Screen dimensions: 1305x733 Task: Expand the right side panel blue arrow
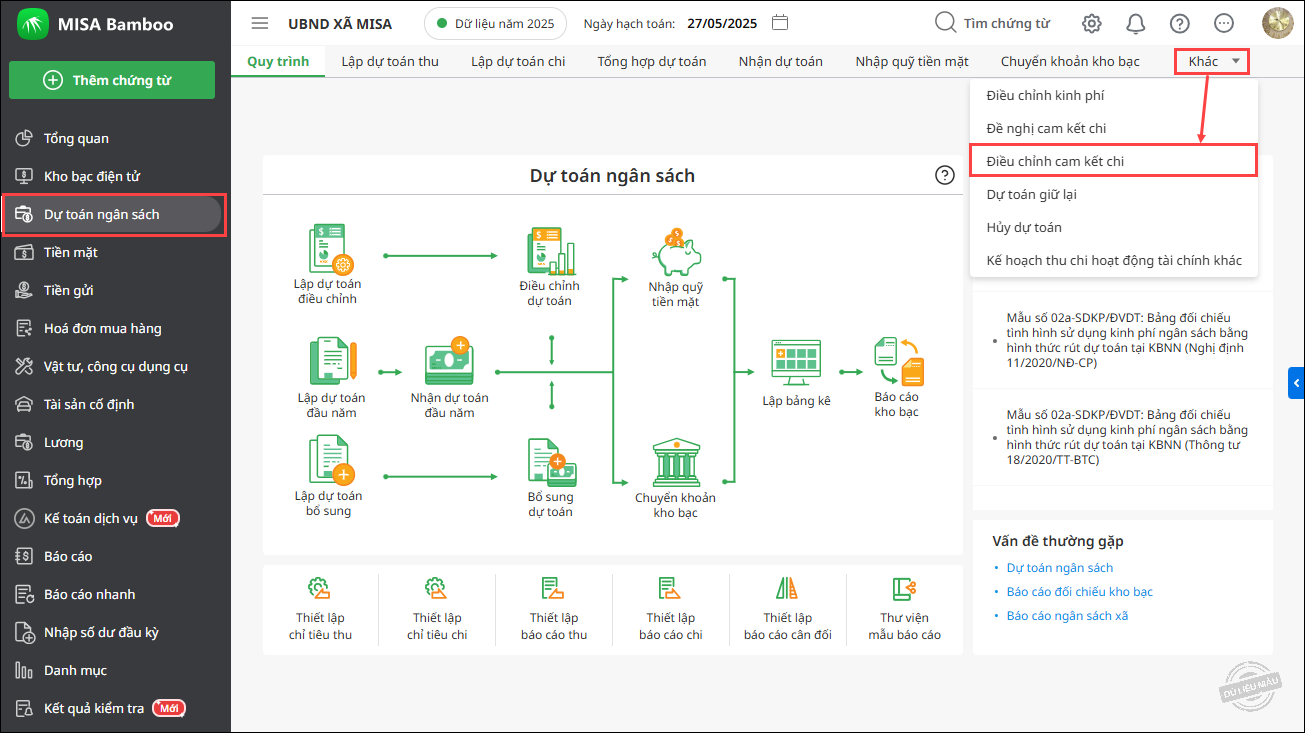[1296, 382]
